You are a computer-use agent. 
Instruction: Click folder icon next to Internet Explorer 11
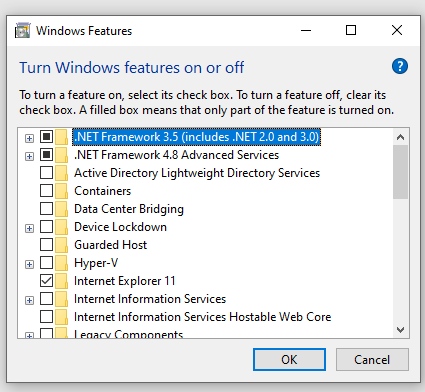tap(61, 281)
